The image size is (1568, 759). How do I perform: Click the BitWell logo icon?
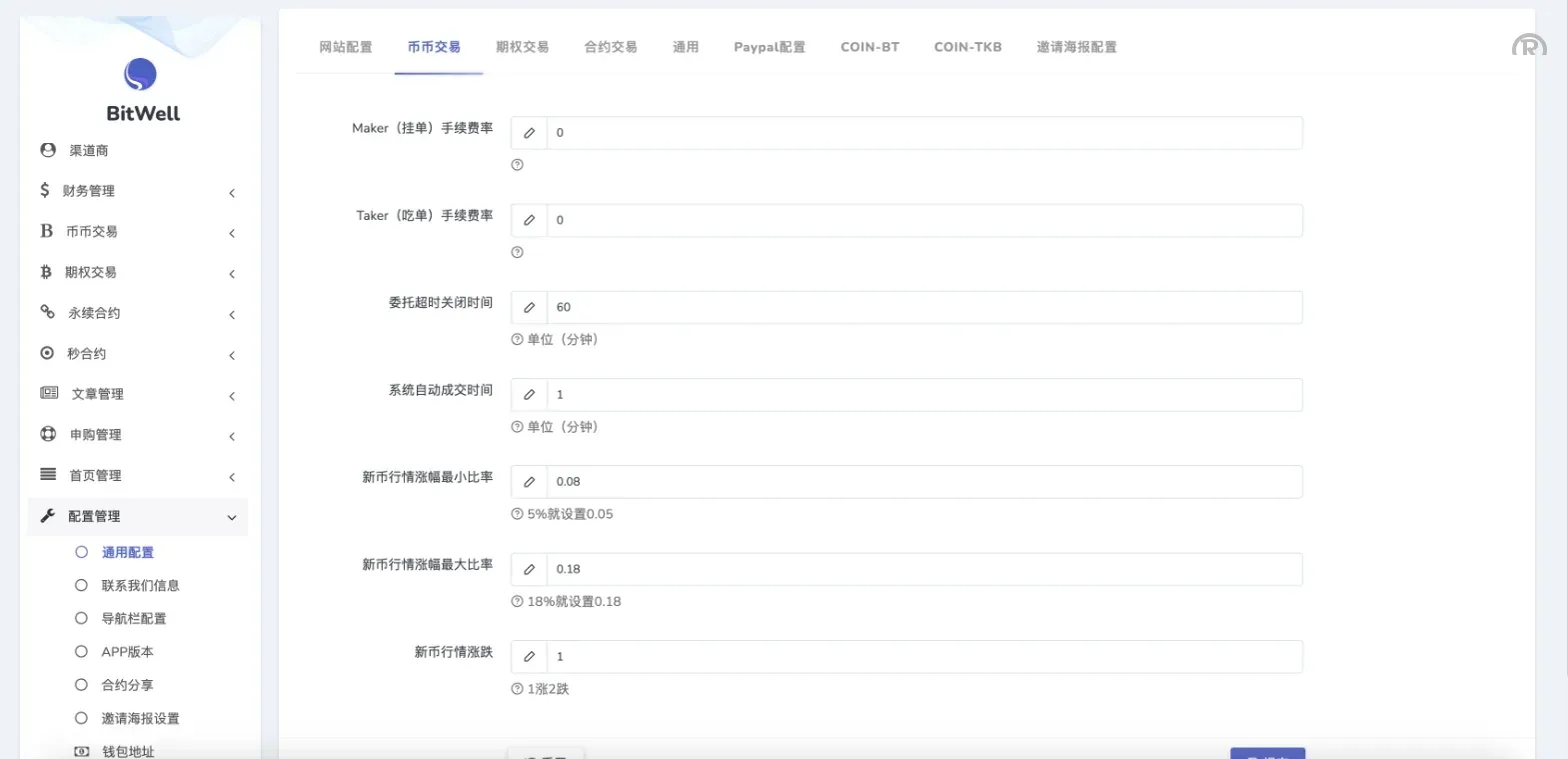click(140, 74)
